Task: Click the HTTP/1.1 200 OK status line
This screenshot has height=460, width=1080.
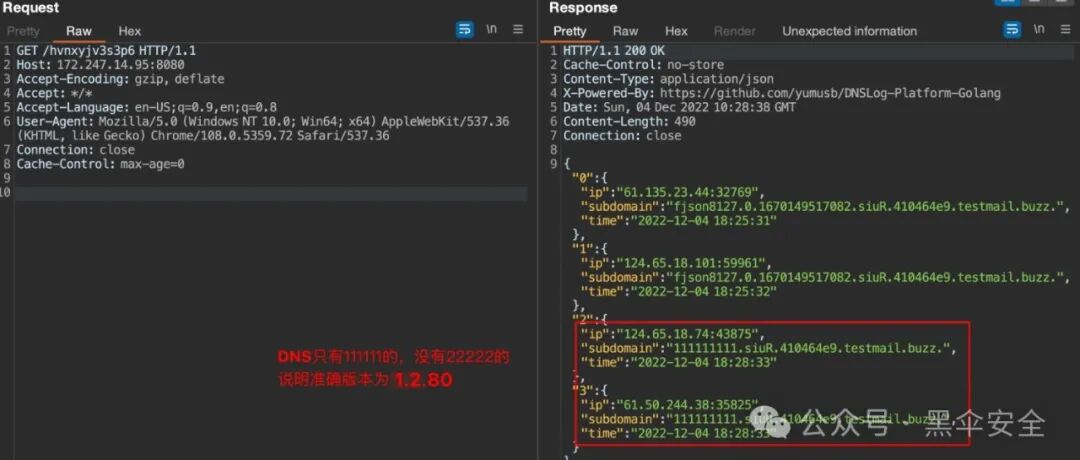Action: (x=614, y=50)
